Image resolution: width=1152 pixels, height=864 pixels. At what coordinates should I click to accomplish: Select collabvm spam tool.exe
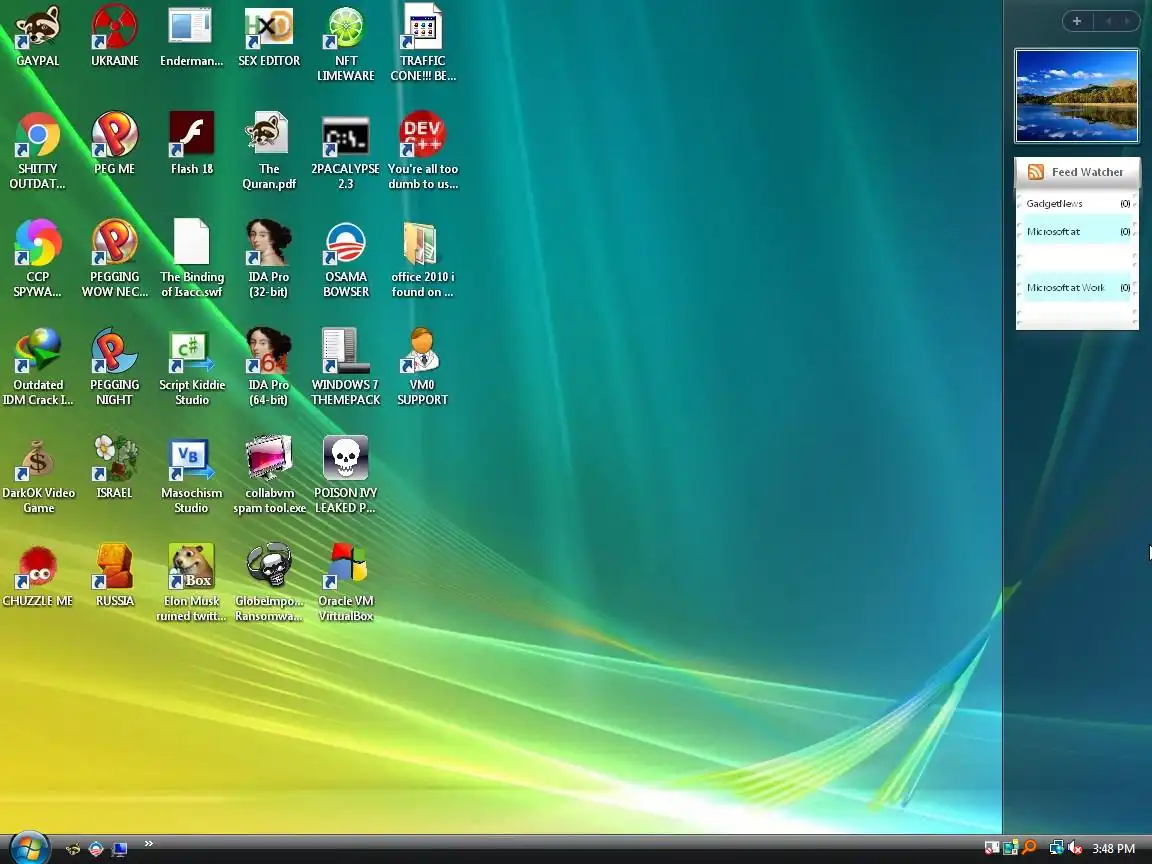coord(269,475)
